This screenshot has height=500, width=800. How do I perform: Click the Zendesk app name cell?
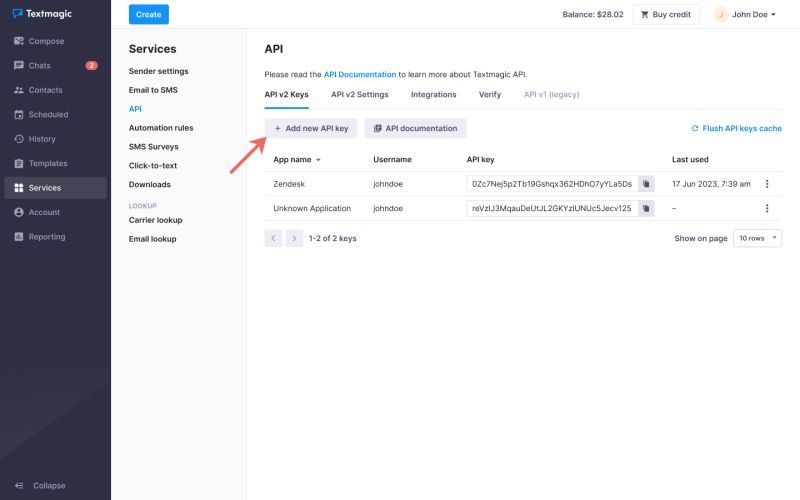coord(289,184)
